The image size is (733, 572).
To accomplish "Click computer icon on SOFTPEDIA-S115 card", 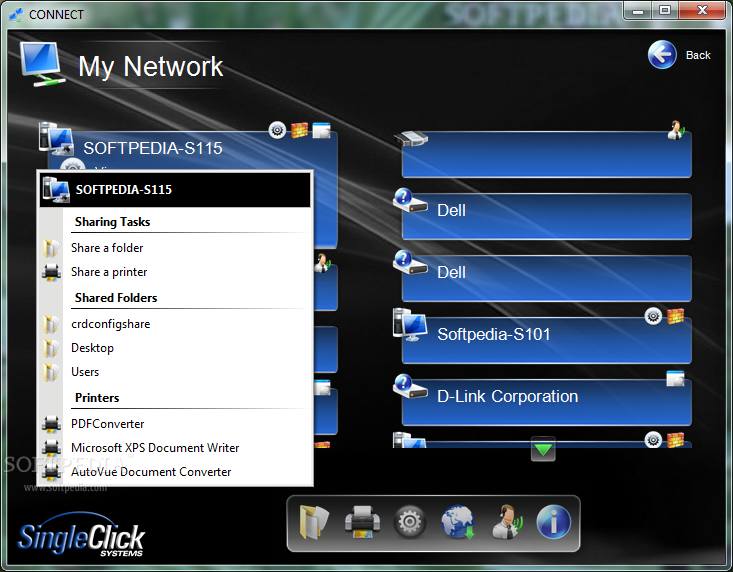I will tap(56, 139).
